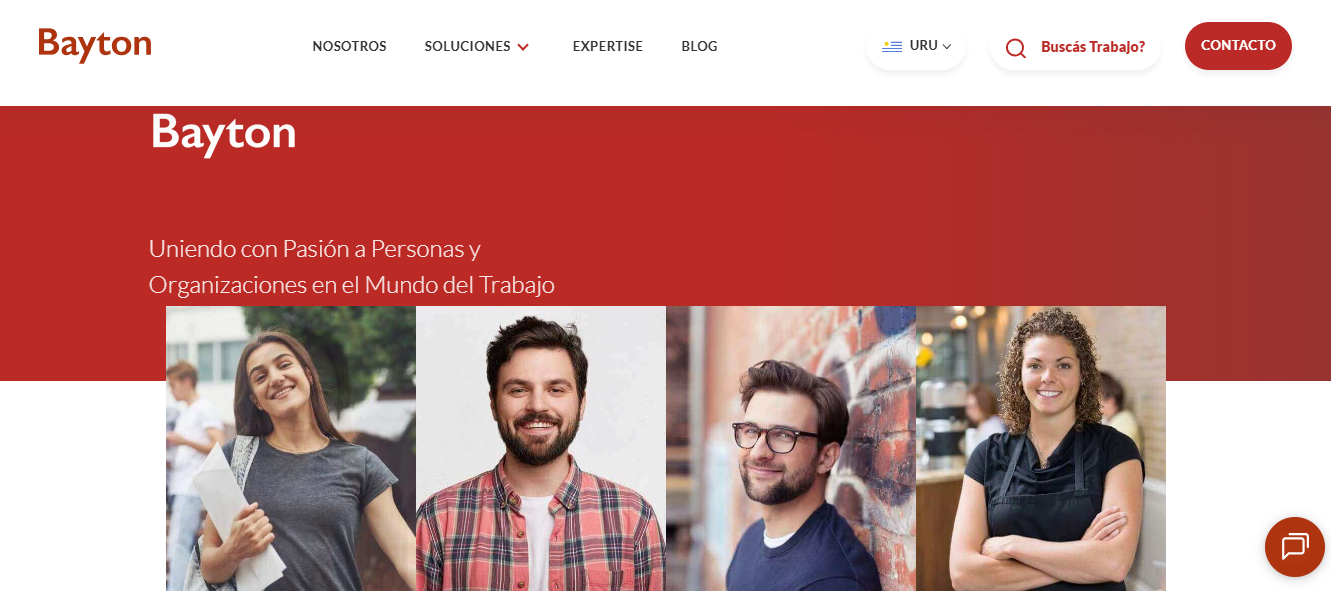The height and width of the screenshot is (591, 1331).
Task: Click the white Bayton banner title
Action: pyautogui.click(x=223, y=132)
